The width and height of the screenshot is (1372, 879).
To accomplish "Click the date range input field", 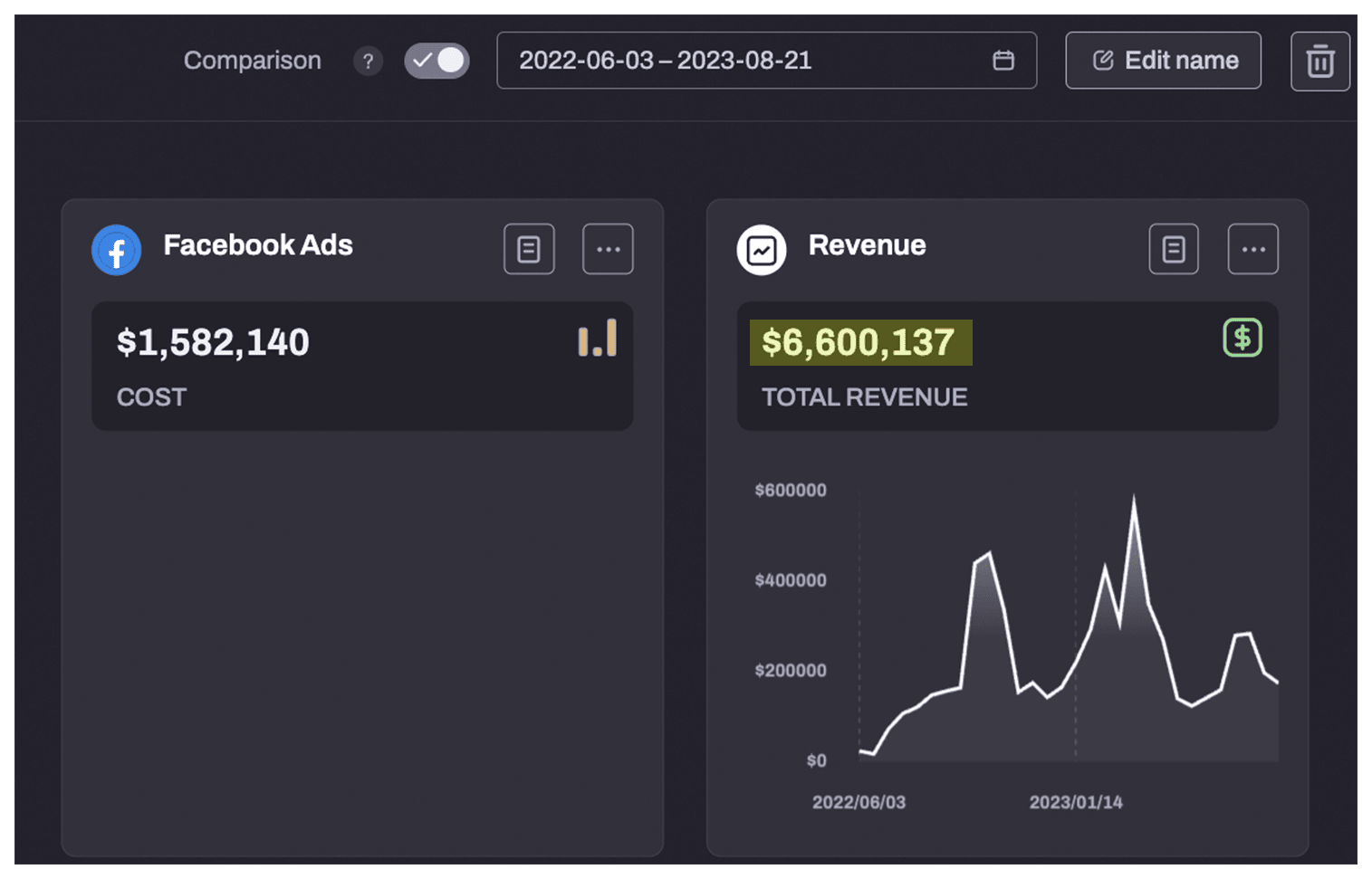I will tap(743, 61).
